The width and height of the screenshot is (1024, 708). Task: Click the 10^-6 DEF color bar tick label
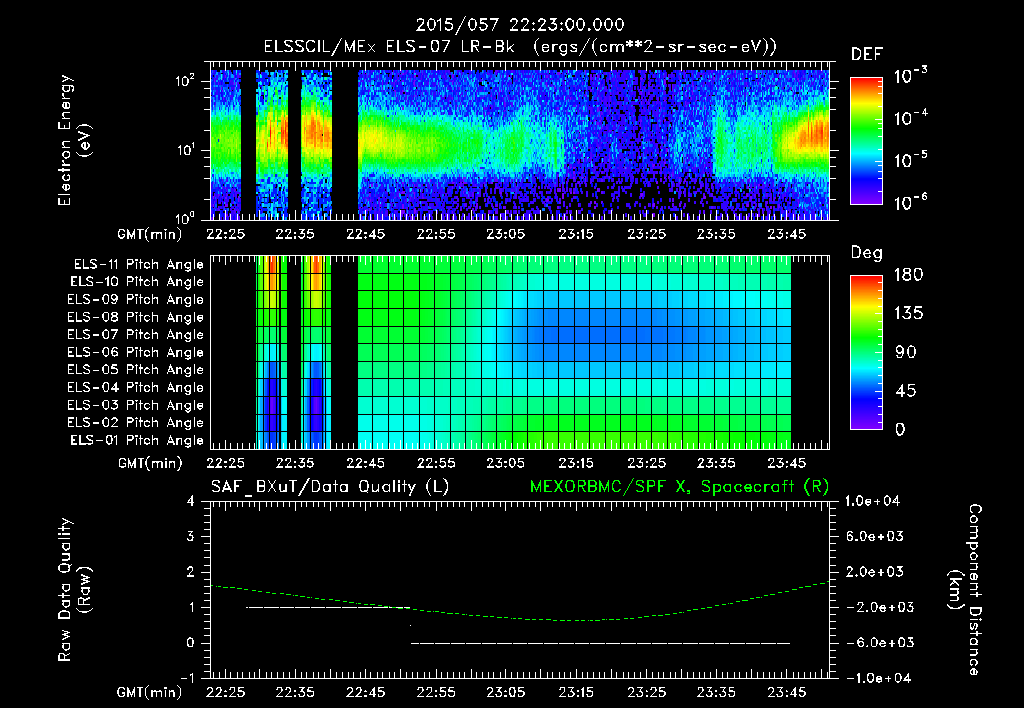[910, 202]
